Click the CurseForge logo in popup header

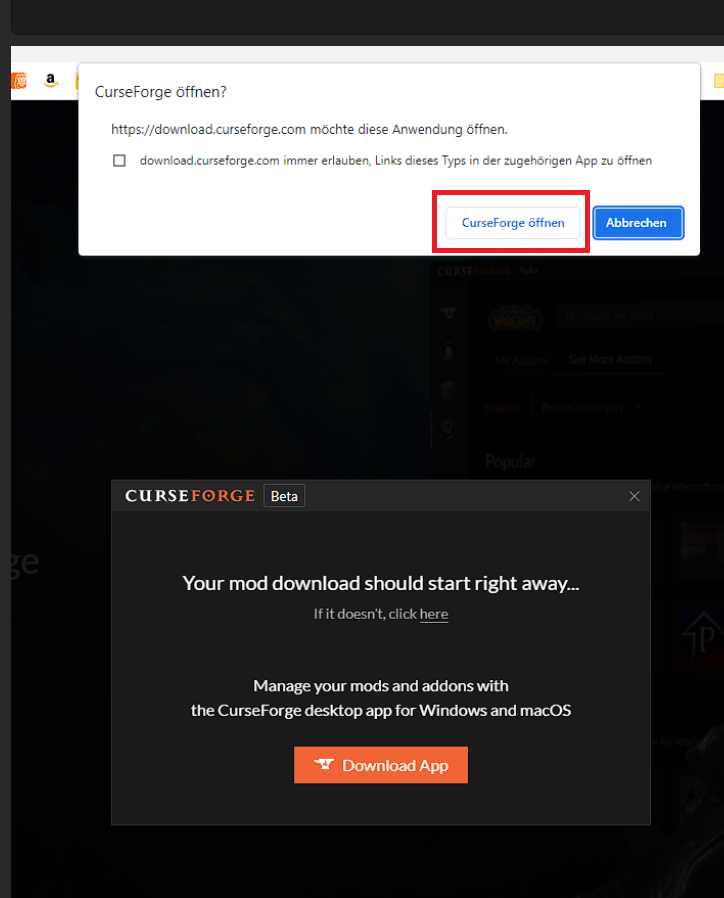pyautogui.click(x=190, y=496)
